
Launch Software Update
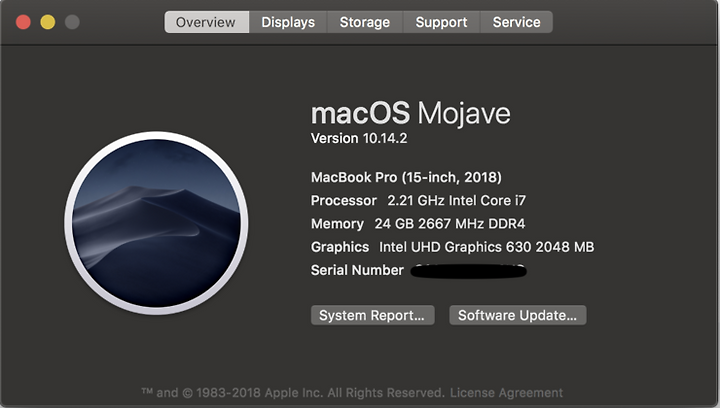[518, 315]
